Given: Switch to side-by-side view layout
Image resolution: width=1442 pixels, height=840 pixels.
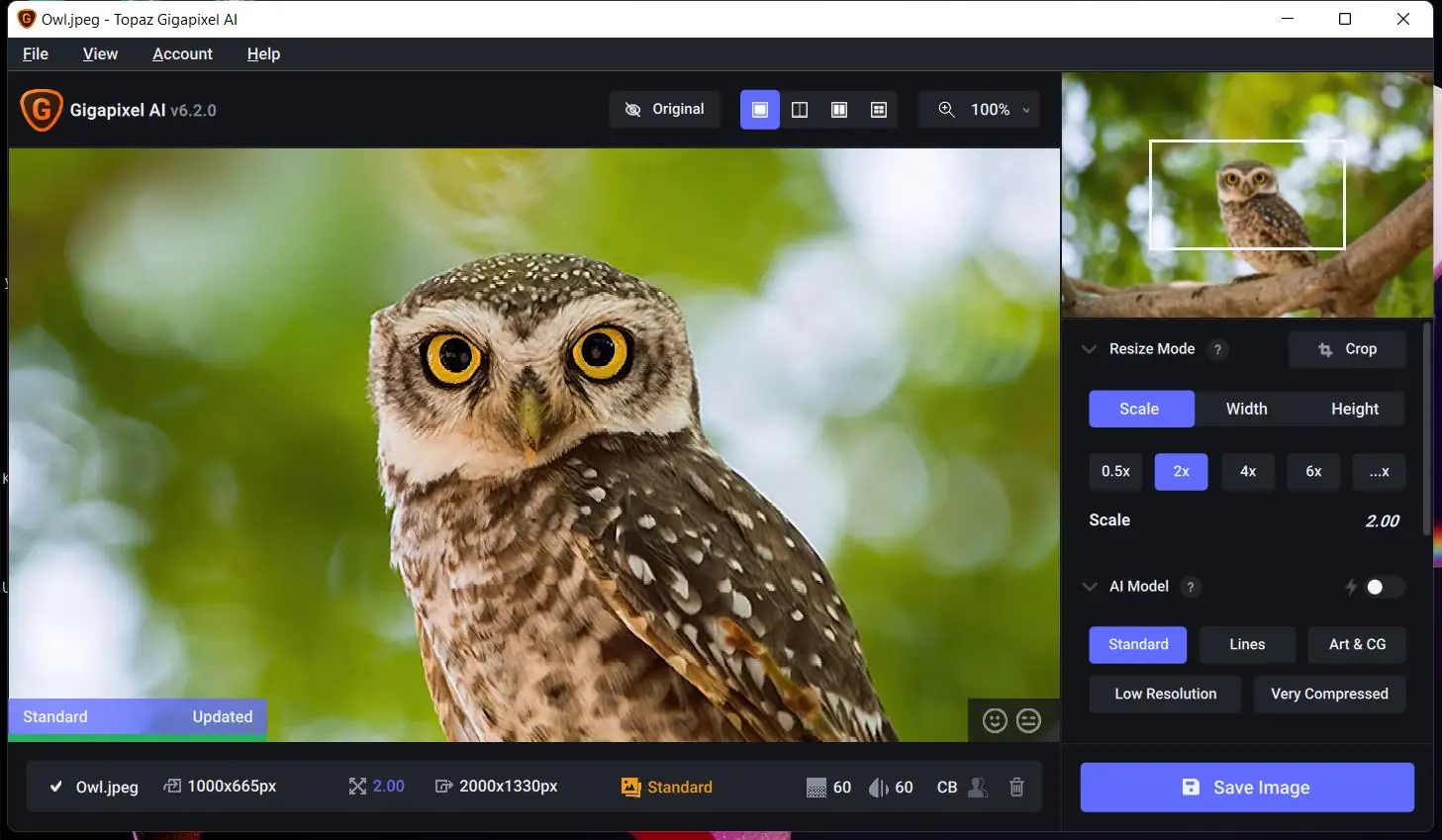Looking at the screenshot, I should 839,110.
